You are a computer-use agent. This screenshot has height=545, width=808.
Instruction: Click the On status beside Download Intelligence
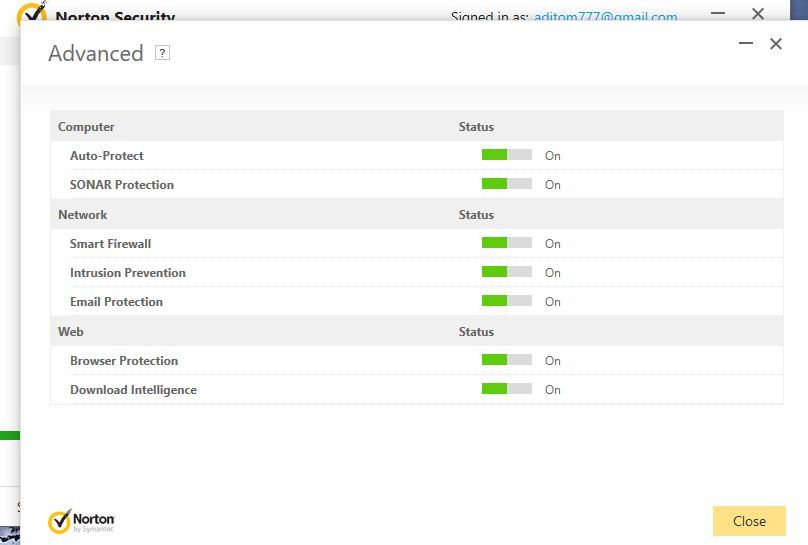pyautogui.click(x=552, y=389)
